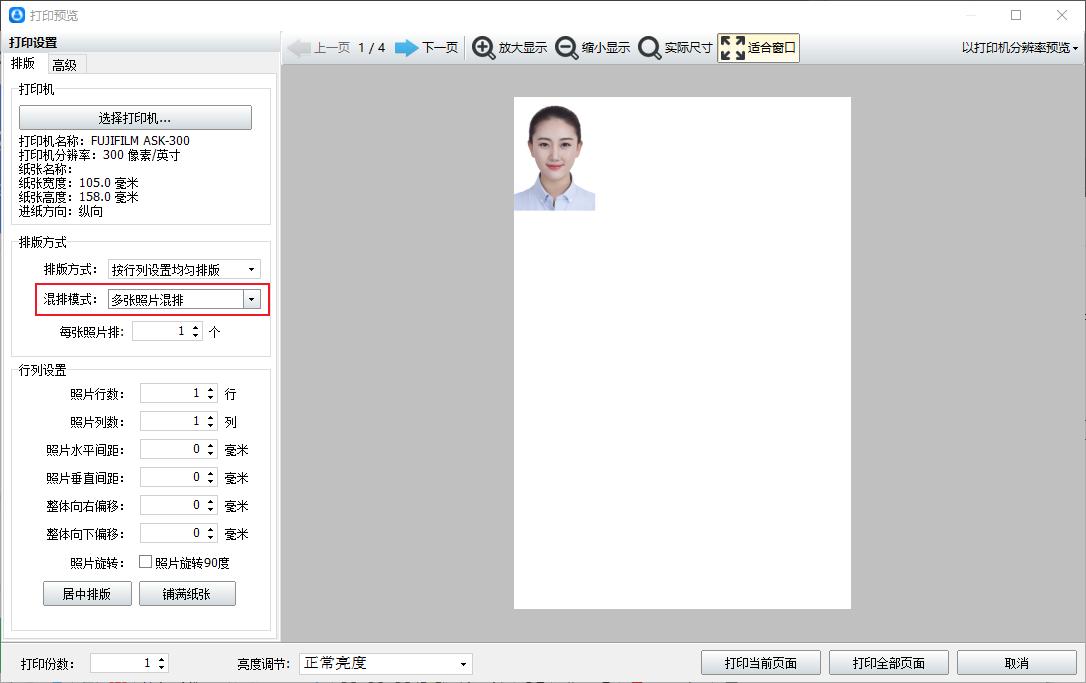Click the 打印全部页面 print all pages button
The height and width of the screenshot is (683, 1086).
pyautogui.click(x=889, y=661)
